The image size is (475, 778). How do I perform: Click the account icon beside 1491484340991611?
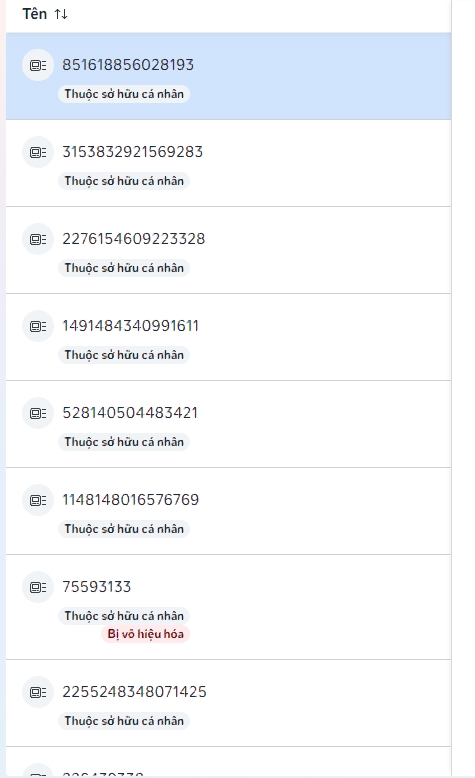(38, 326)
